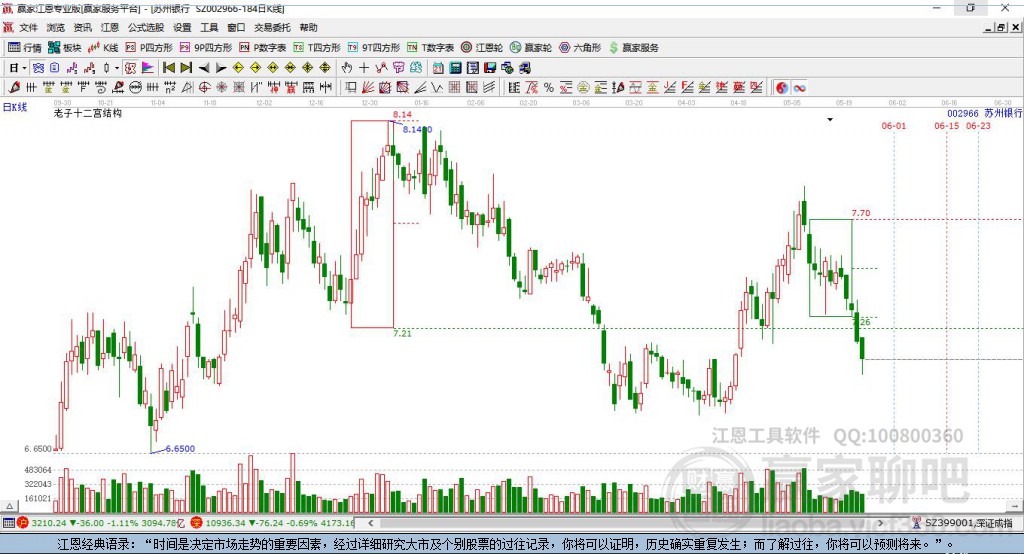Open the P四方形 tool
Viewport: 1024px width, 554px height.
[149, 48]
